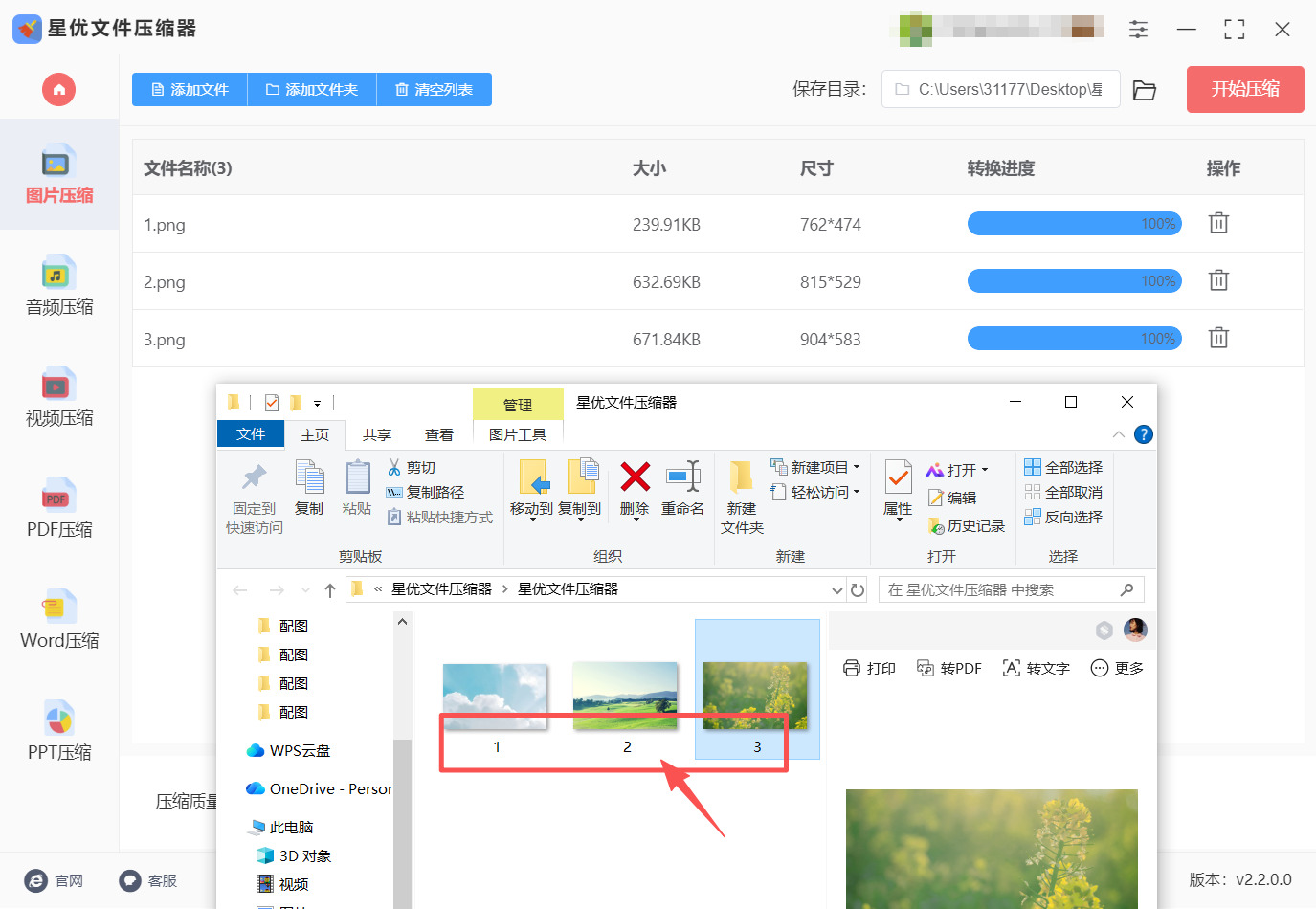Open the 官网 website link
This screenshot has height=909, width=1316.
point(55,881)
